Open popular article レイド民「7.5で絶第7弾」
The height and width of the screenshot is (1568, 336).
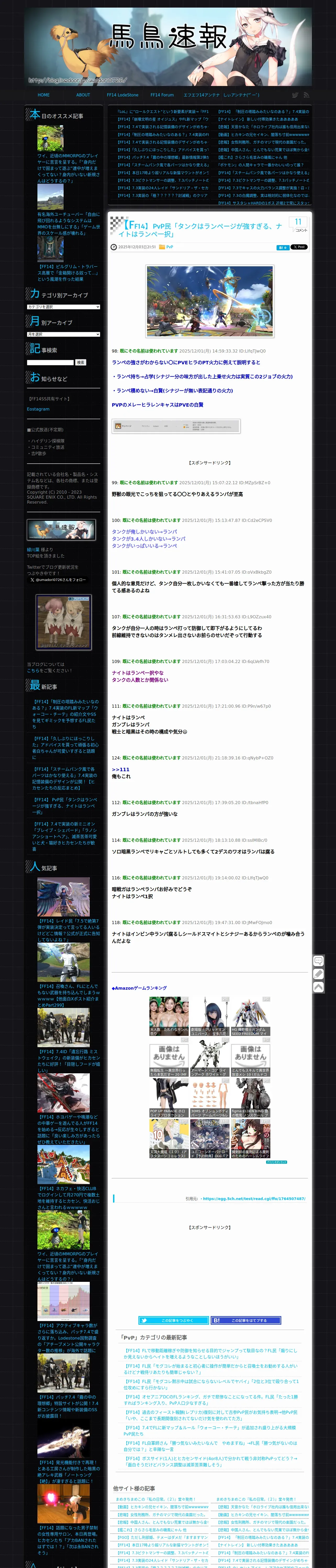68,930
